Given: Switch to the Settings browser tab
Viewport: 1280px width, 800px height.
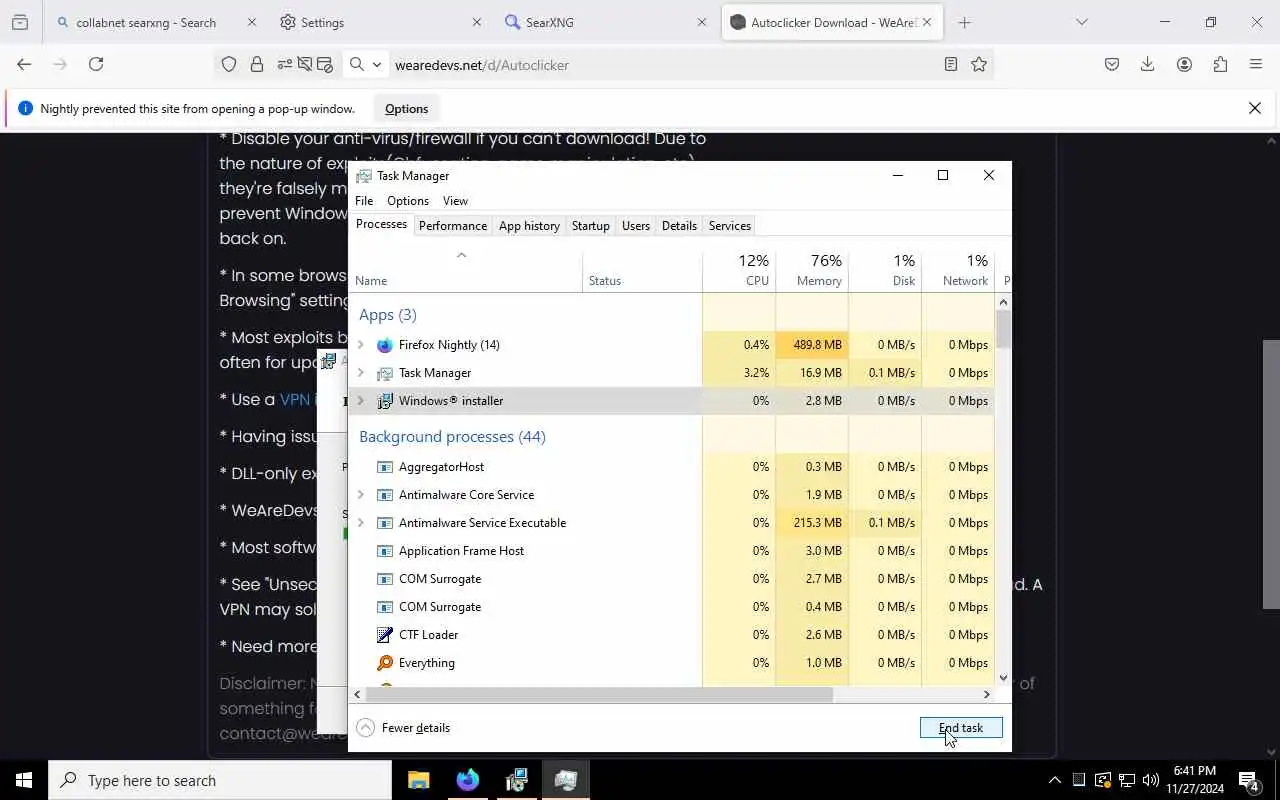Looking at the screenshot, I should [x=380, y=22].
